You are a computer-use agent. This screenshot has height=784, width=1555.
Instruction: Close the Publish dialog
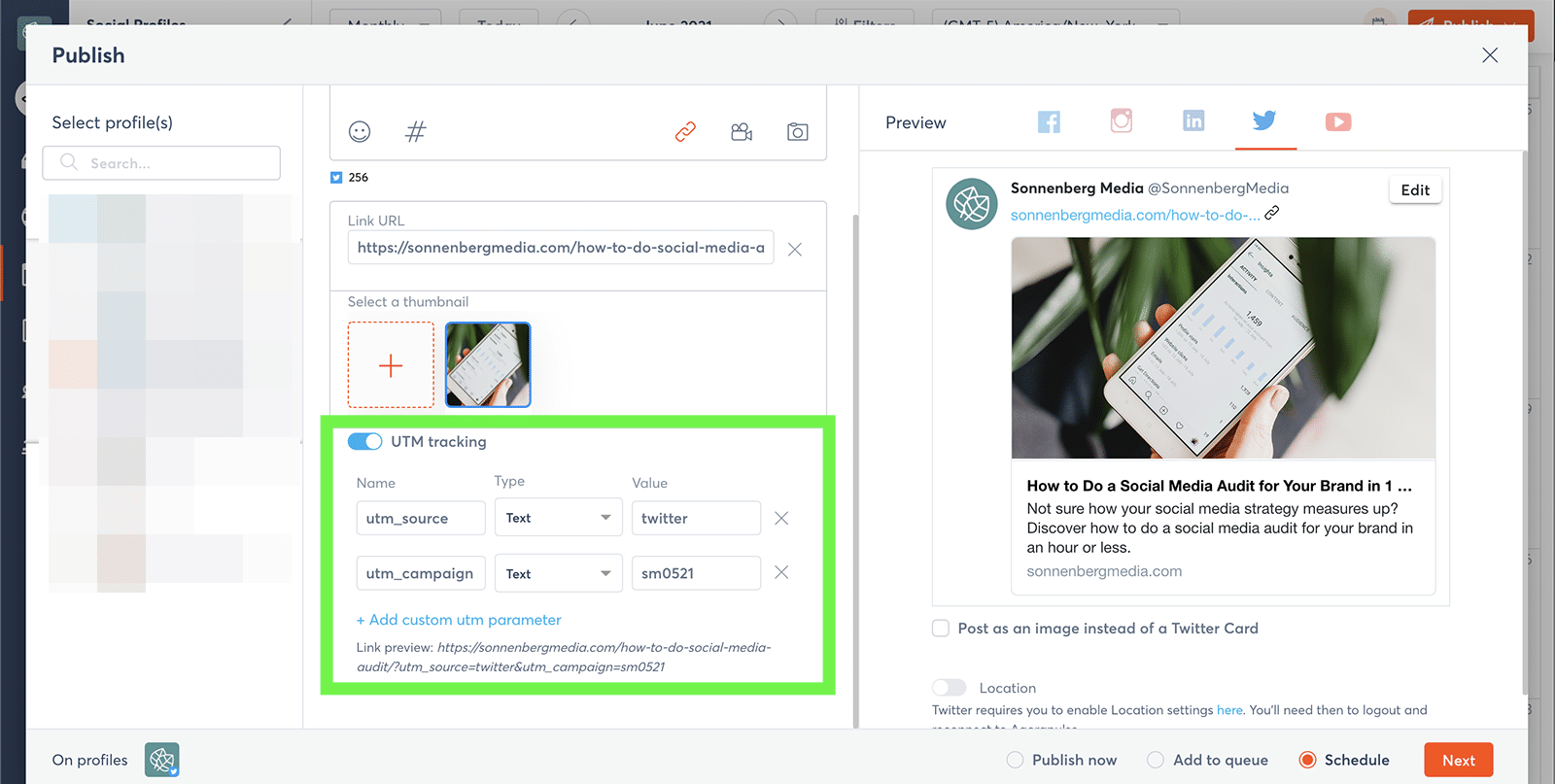point(1490,55)
